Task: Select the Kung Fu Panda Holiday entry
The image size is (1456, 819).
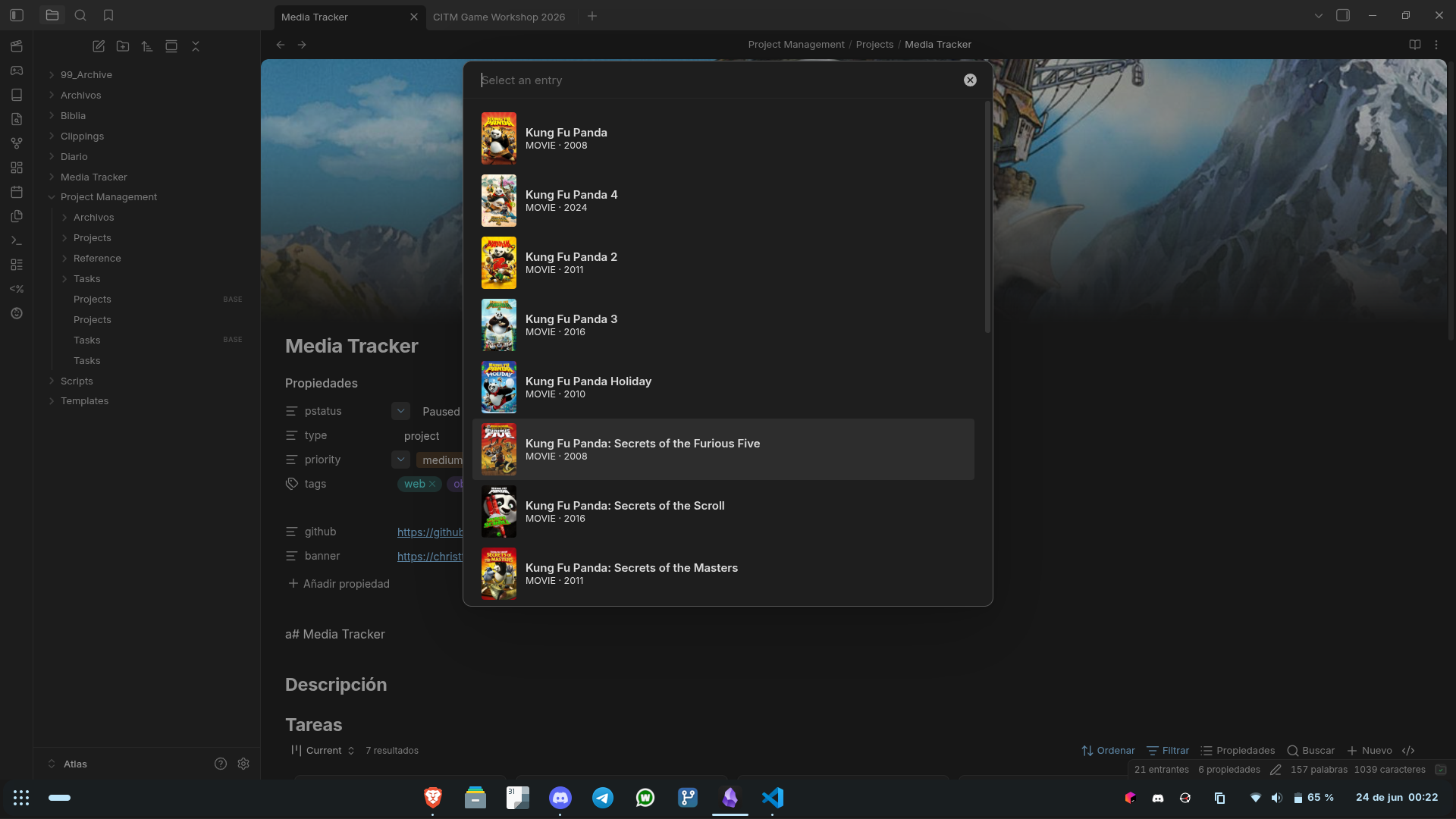Action: (723, 388)
